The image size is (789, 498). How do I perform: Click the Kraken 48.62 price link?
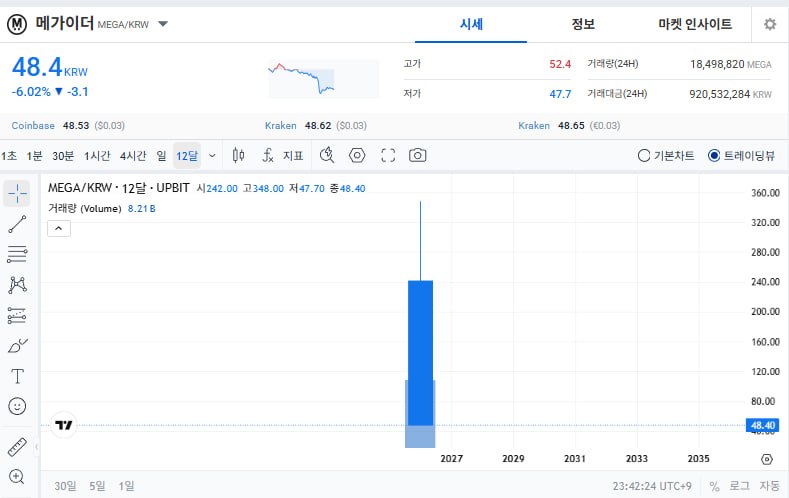click(315, 126)
